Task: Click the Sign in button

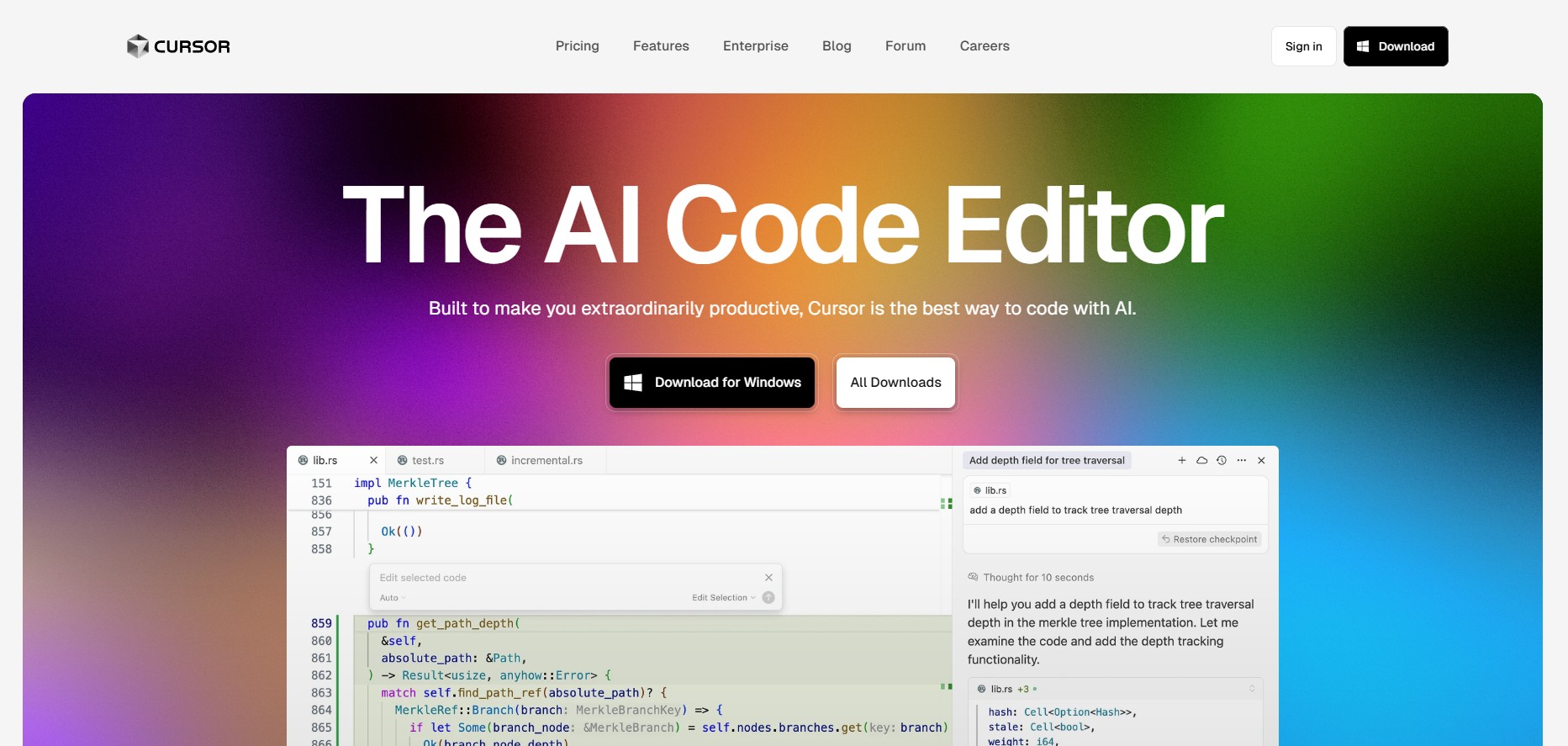Action: click(x=1304, y=46)
